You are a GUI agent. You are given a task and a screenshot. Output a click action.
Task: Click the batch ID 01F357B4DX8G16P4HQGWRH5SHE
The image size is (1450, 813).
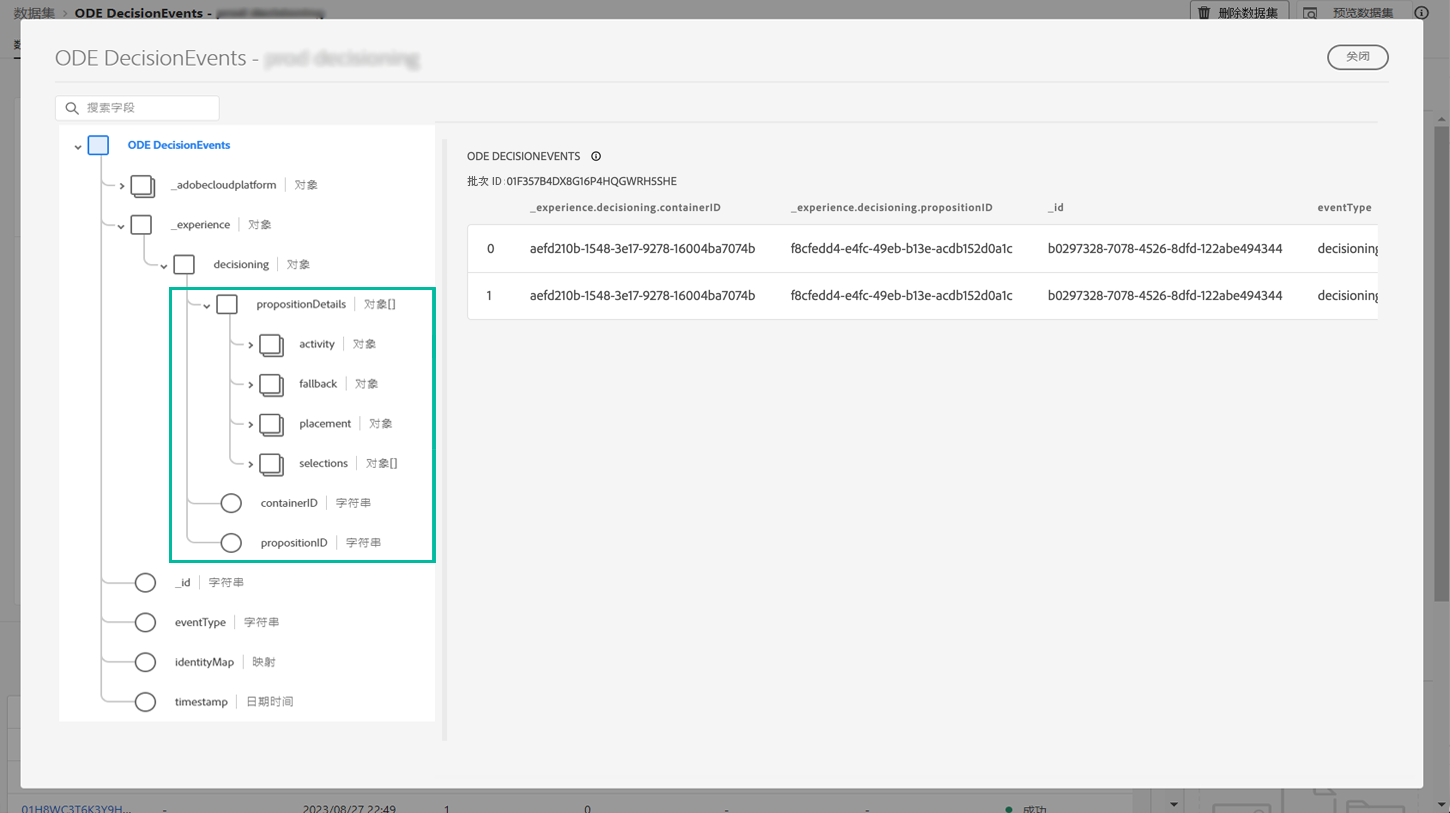coord(592,182)
